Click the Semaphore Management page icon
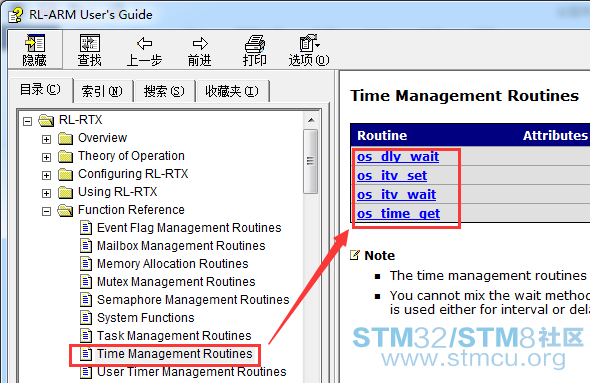The width and height of the screenshot is (590, 383). pos(86,300)
